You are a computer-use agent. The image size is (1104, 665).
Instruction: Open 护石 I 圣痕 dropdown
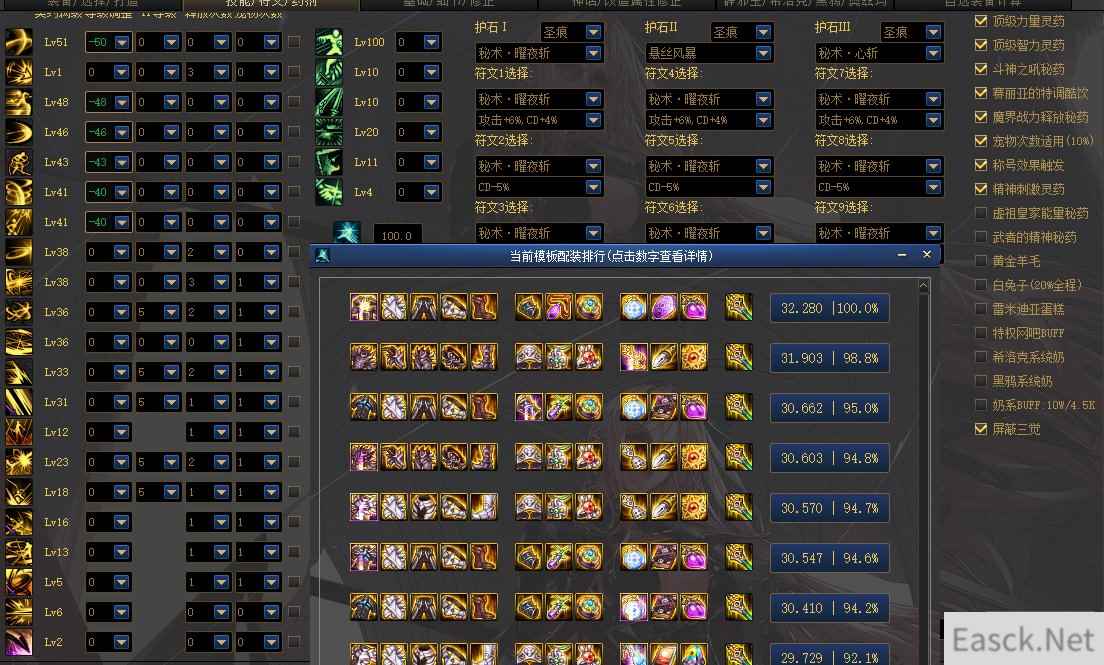[x=572, y=32]
